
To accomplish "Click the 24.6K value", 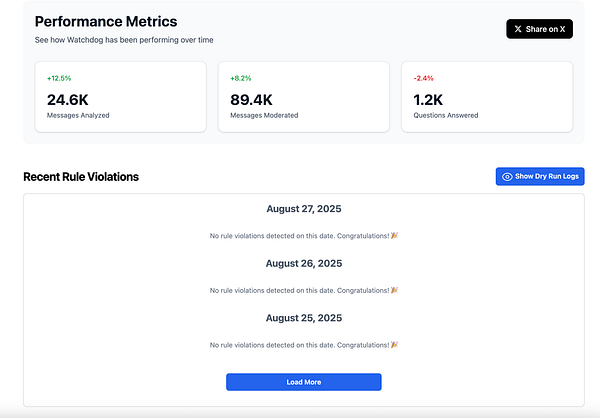I will pos(68,100).
